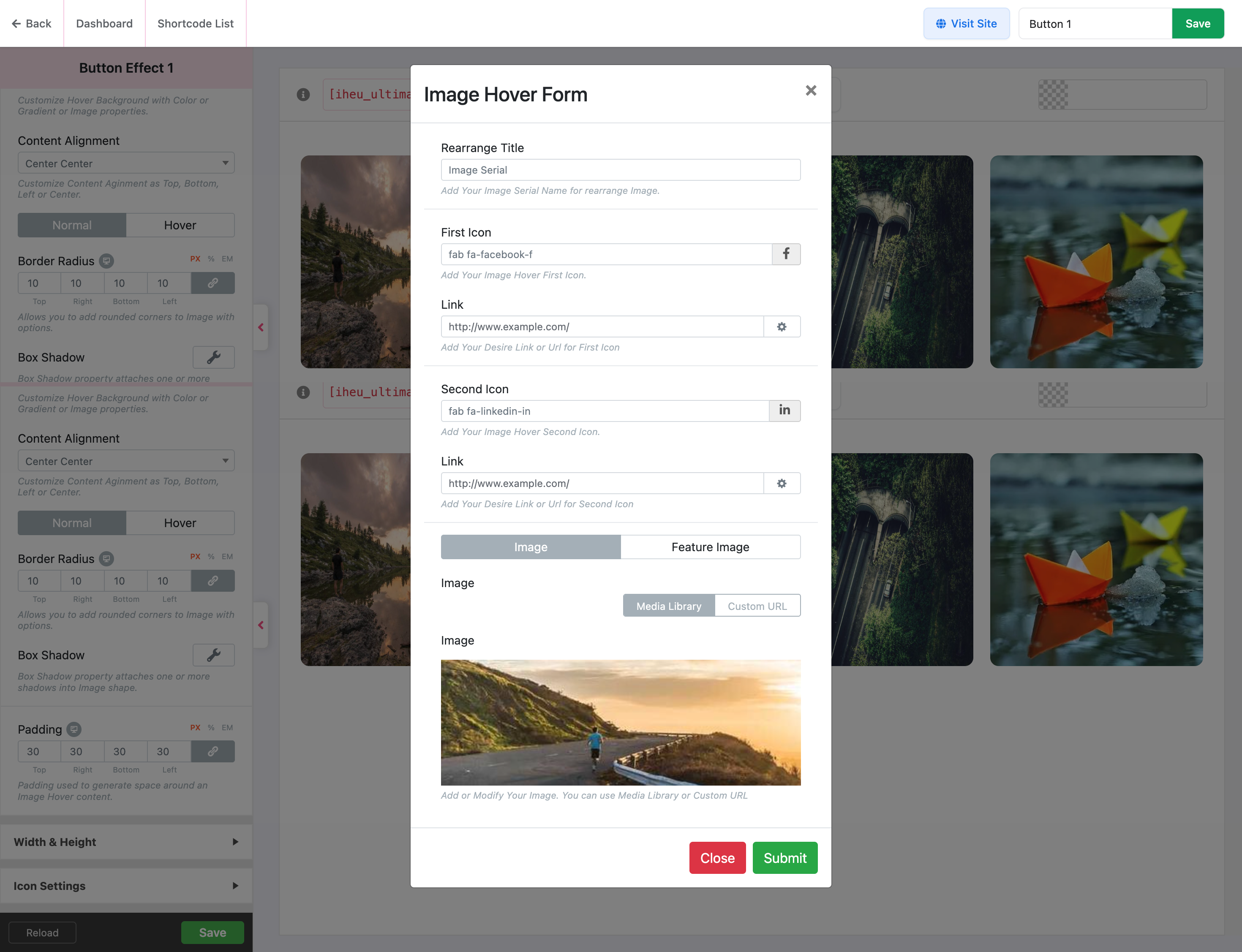Click the globe Visit Site button
Image resolution: width=1242 pixels, height=952 pixels.
click(966, 24)
